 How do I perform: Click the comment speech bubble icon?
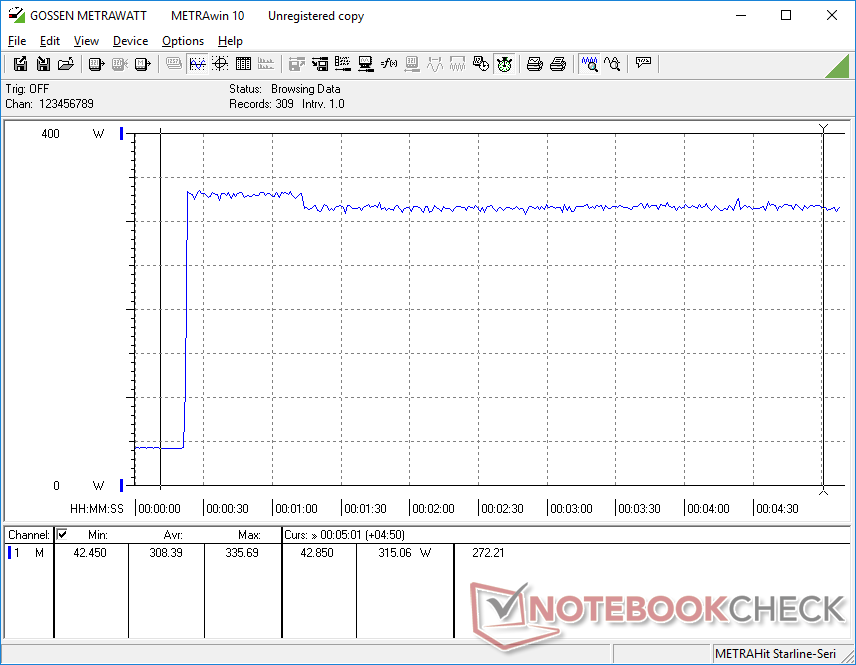tap(643, 63)
